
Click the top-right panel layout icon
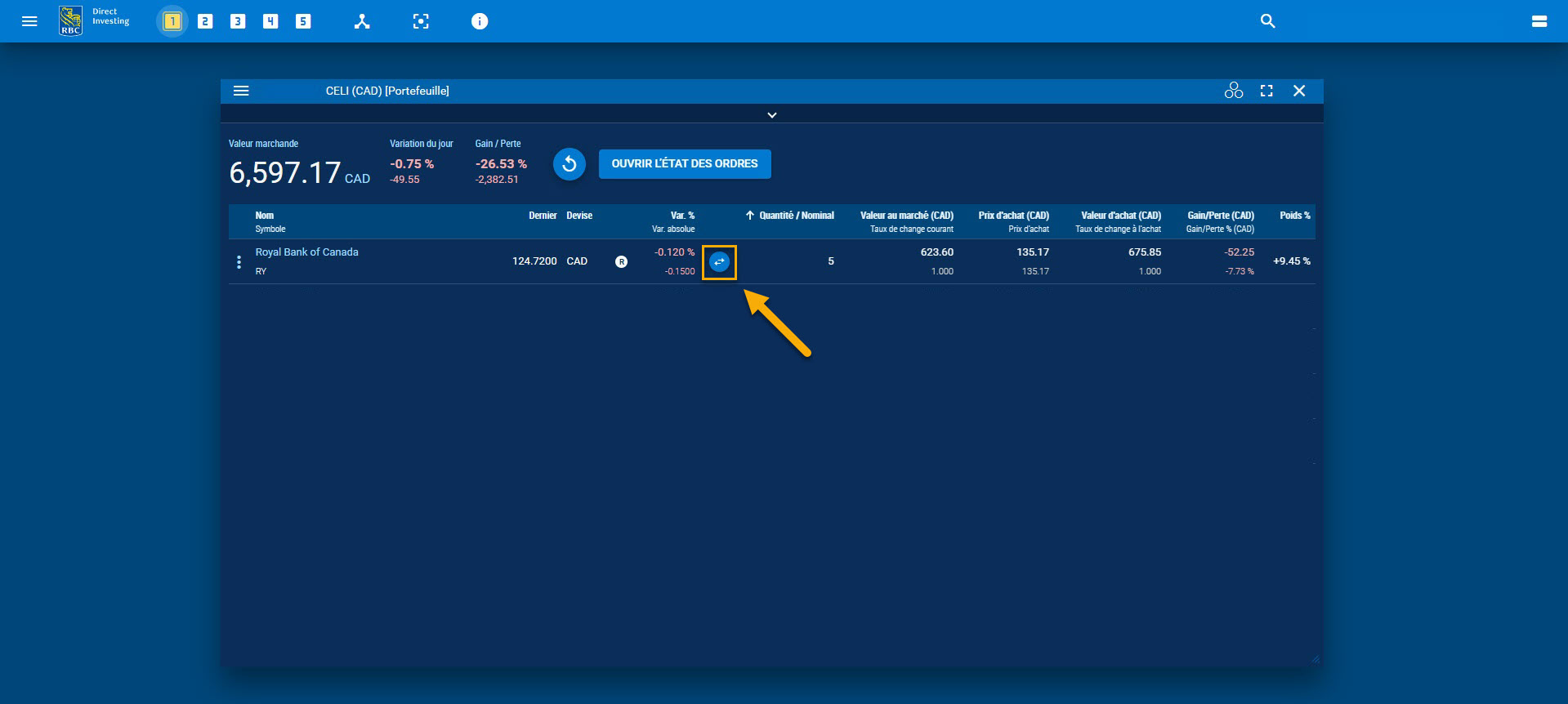pyautogui.click(x=1539, y=21)
